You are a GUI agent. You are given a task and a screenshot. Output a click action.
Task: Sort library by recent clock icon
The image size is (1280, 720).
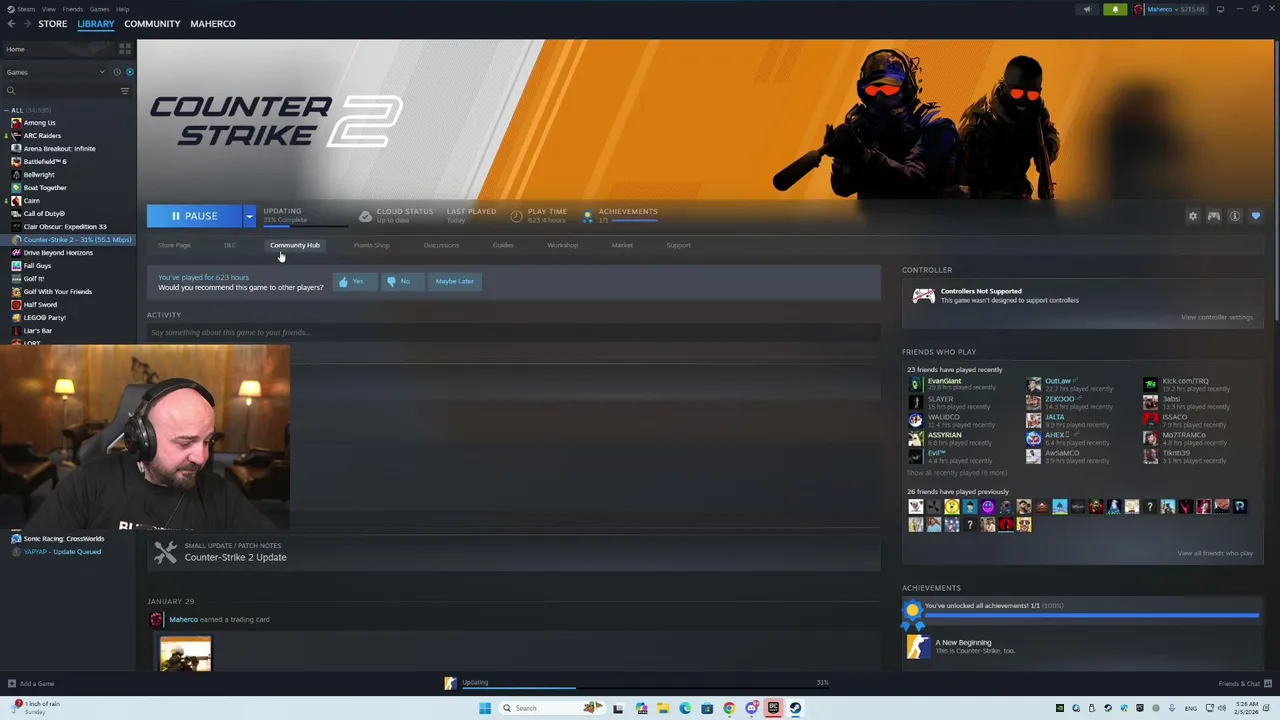tap(116, 72)
